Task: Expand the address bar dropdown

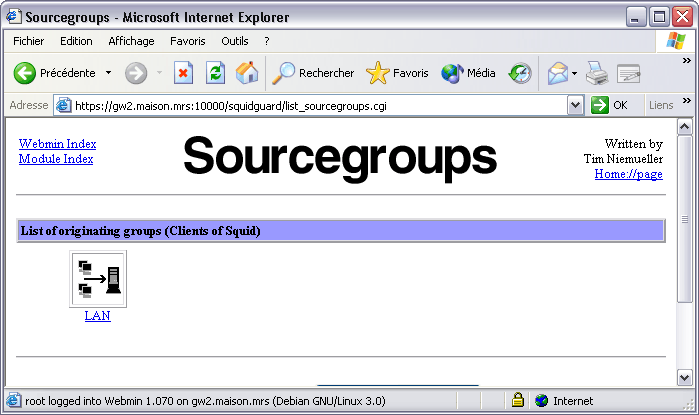Action: tap(576, 106)
